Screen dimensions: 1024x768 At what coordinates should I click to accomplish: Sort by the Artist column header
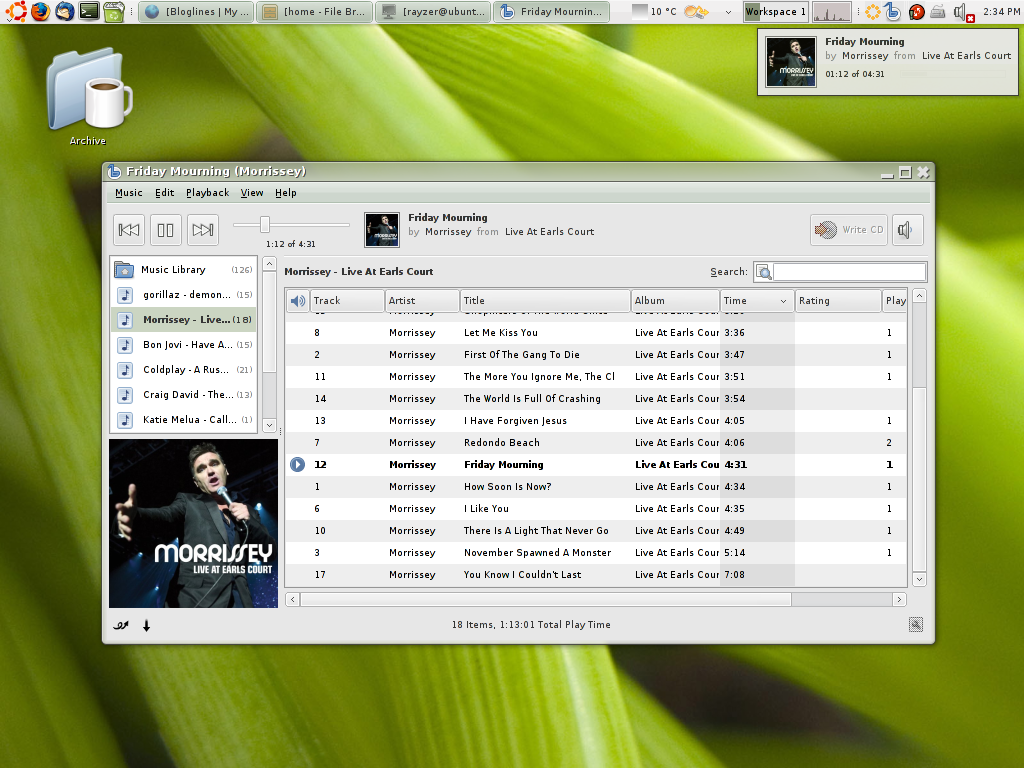point(422,300)
